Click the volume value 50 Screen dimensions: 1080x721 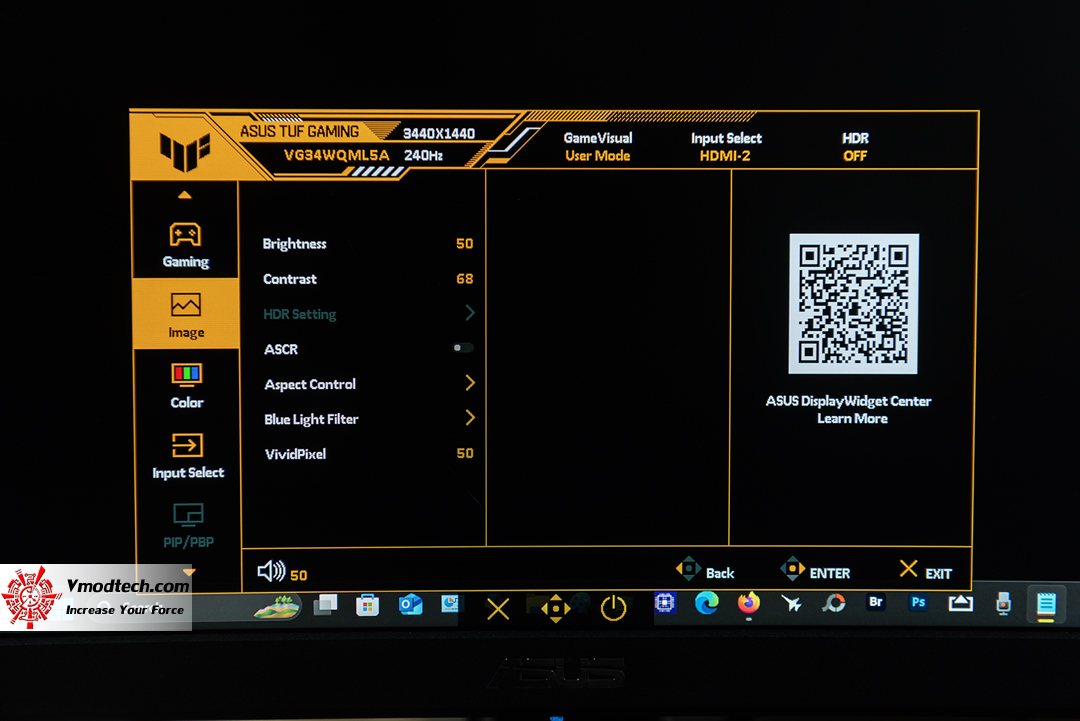click(298, 575)
